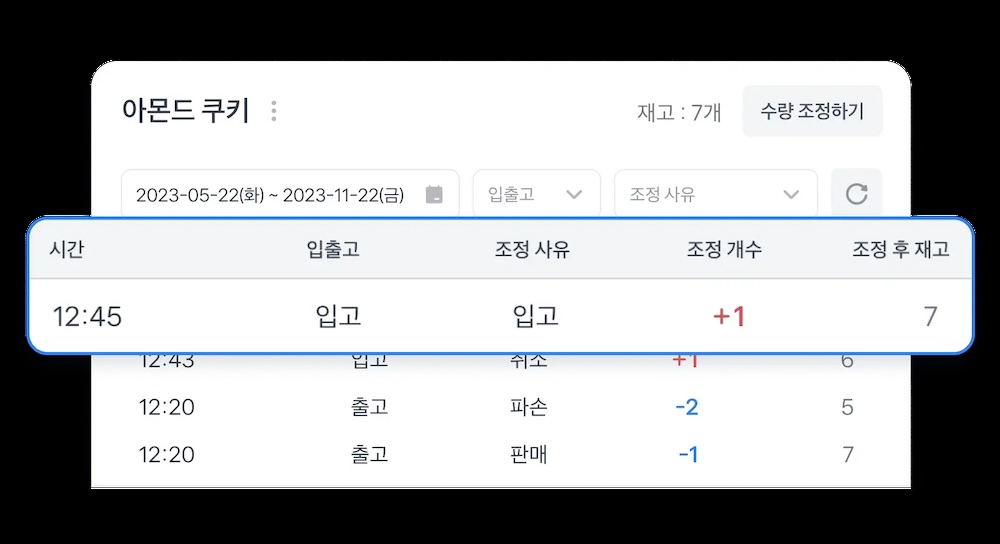This screenshot has height=544, width=1000.
Task: Click the 조정 후 재고 column header
Action: tap(900, 250)
